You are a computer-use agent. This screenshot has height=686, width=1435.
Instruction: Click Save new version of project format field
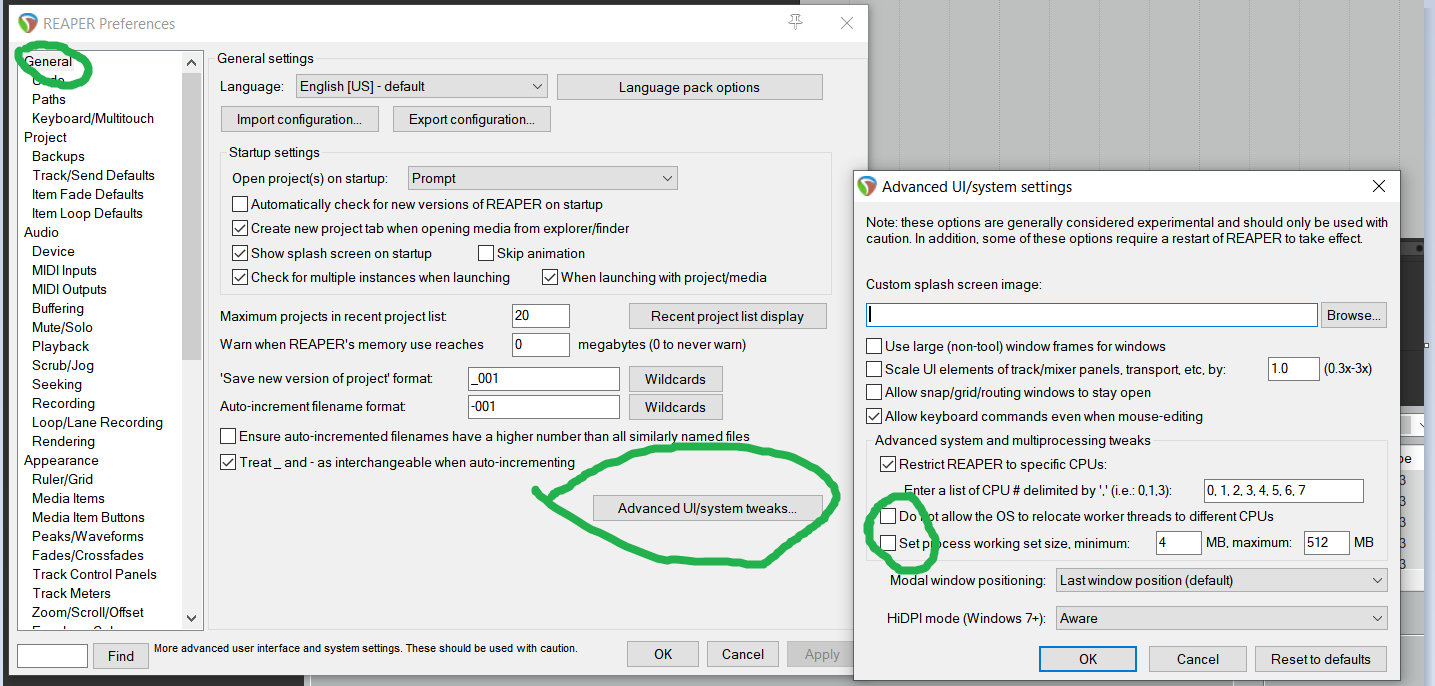[x=543, y=379]
